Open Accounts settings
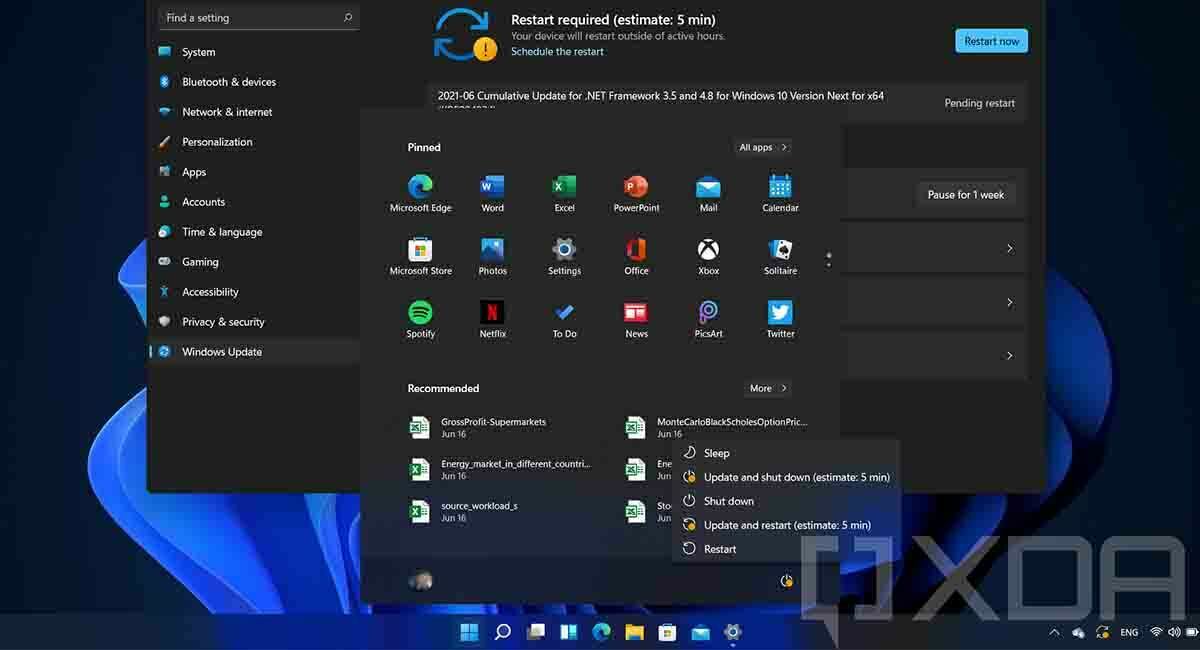Image resolution: width=1200 pixels, height=650 pixels. click(254, 202)
